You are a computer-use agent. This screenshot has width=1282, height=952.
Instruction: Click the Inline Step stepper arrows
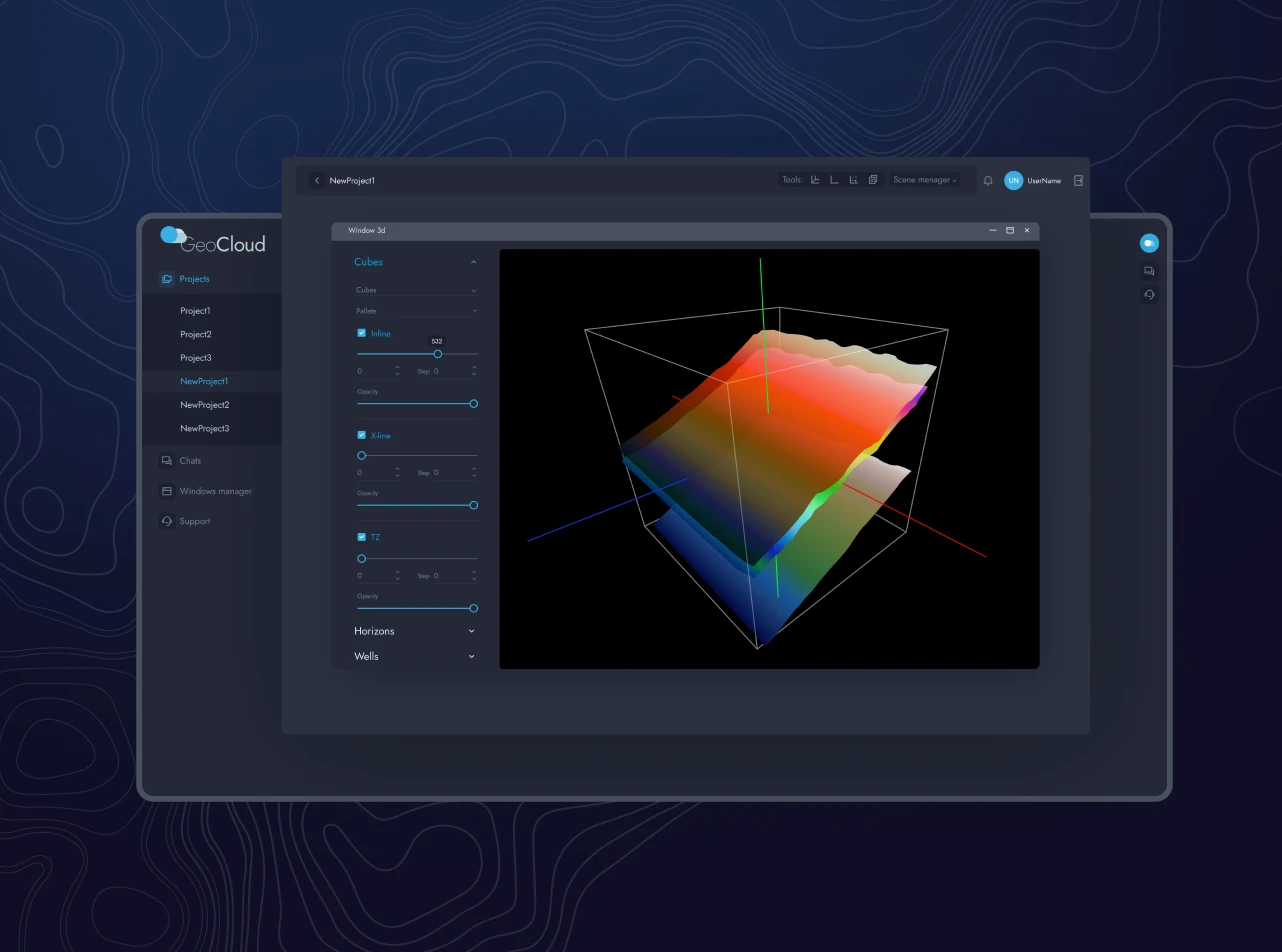coord(474,371)
